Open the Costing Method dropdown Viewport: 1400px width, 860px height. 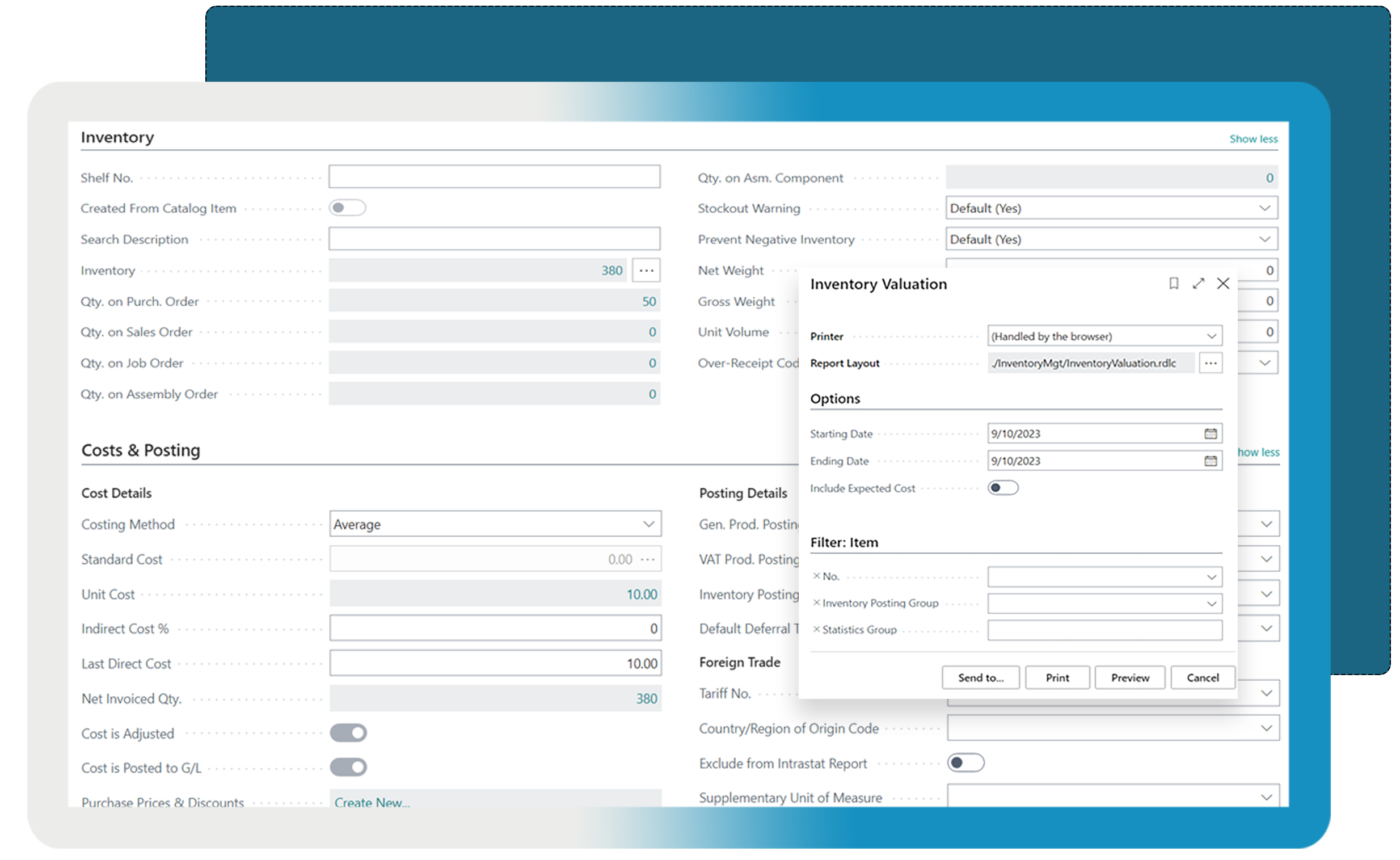[x=648, y=524]
